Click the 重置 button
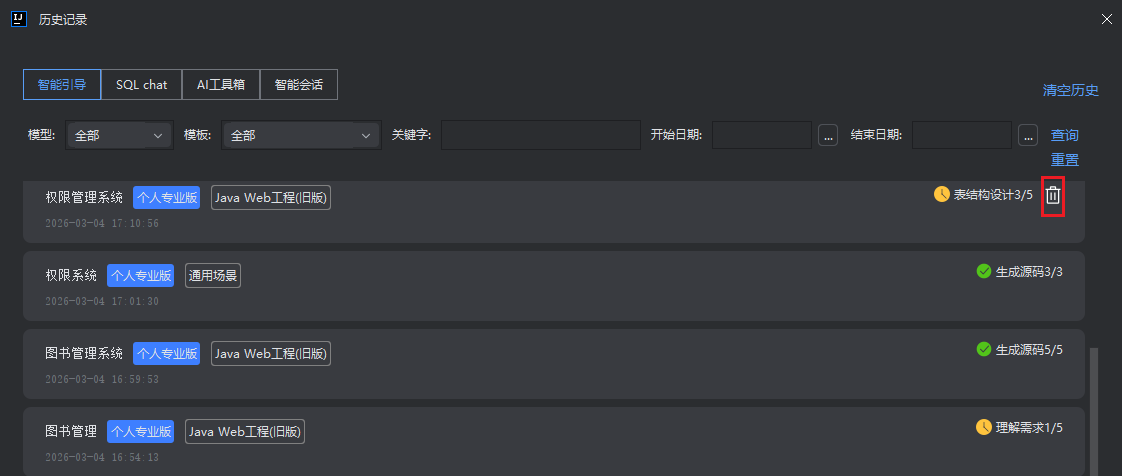 coord(1064,160)
